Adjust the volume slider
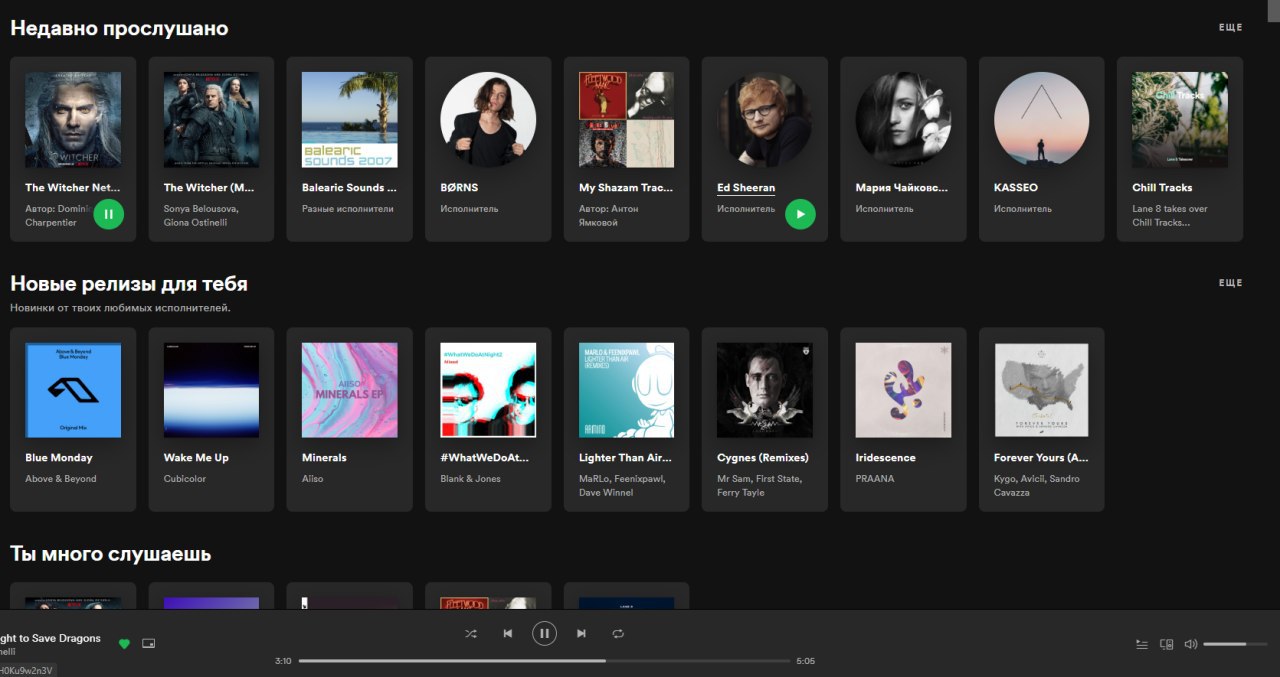 coord(1235,645)
